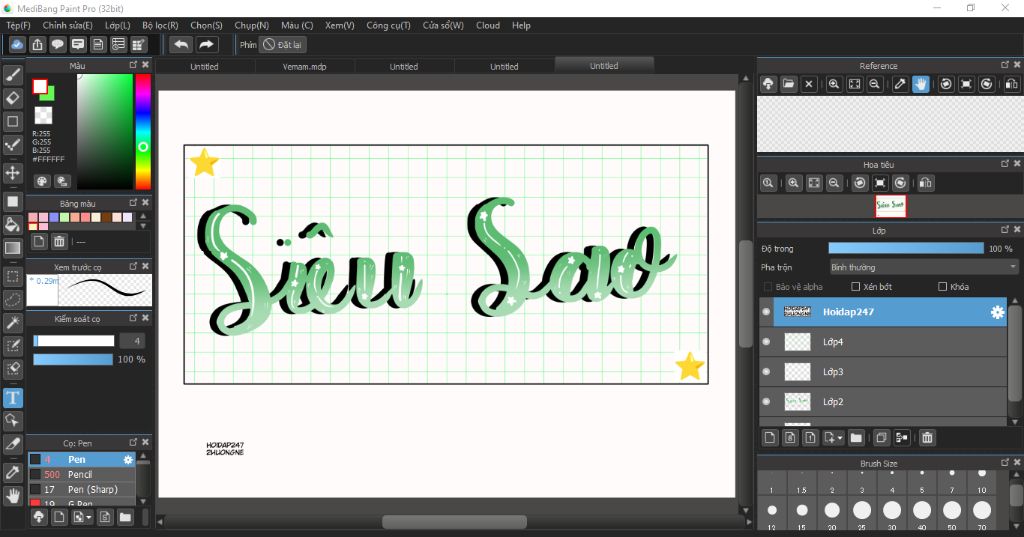
Task: Select the Eraser tool
Action: (x=12, y=98)
